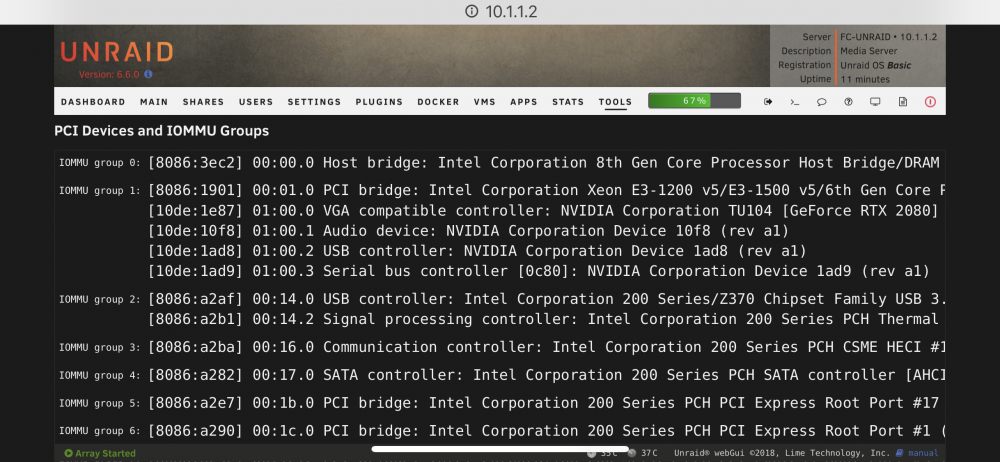The image size is (1000, 462).
Task: Click the Version: 6.6.0 text
Action: (110, 74)
